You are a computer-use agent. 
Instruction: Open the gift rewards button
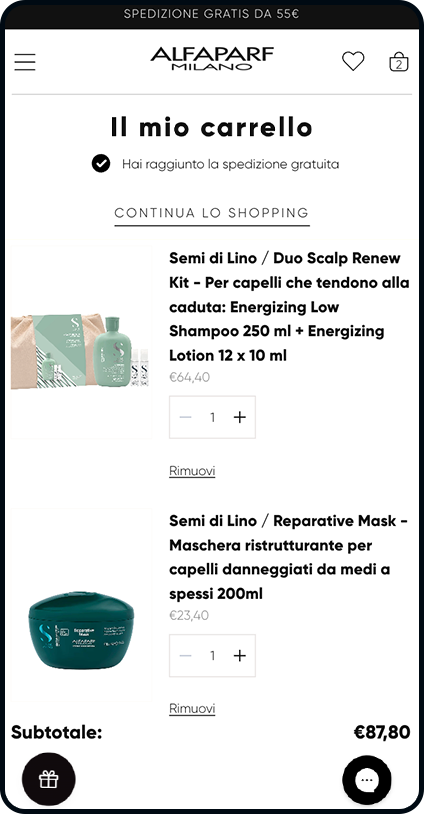[48, 779]
